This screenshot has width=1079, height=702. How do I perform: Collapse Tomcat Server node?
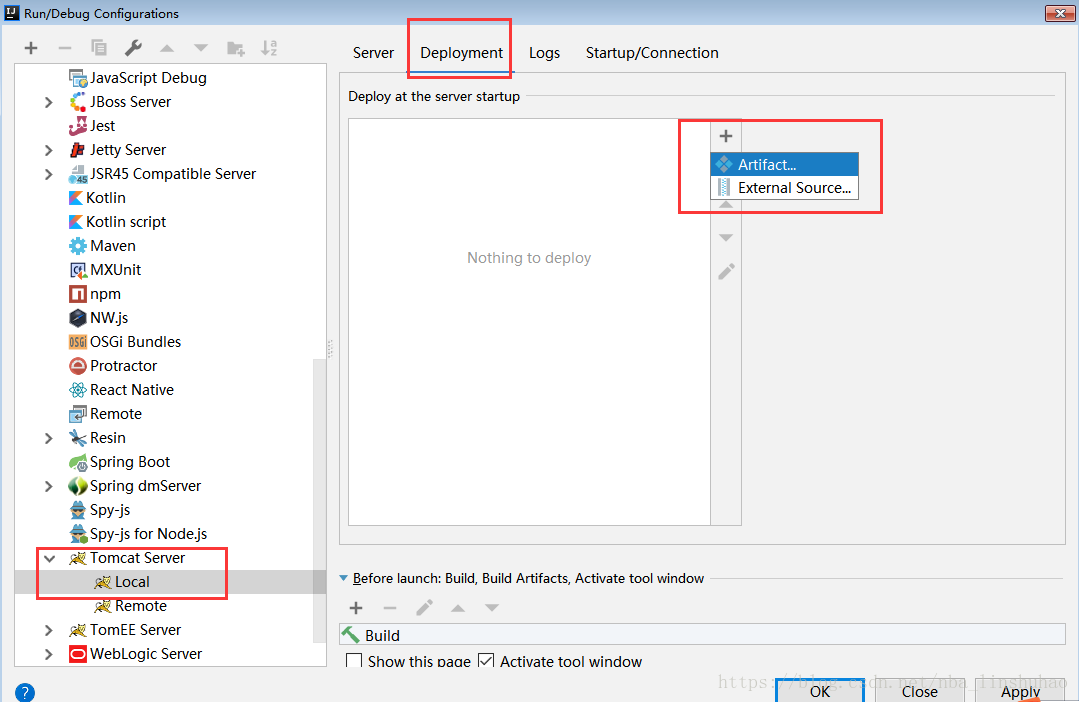[x=49, y=559]
